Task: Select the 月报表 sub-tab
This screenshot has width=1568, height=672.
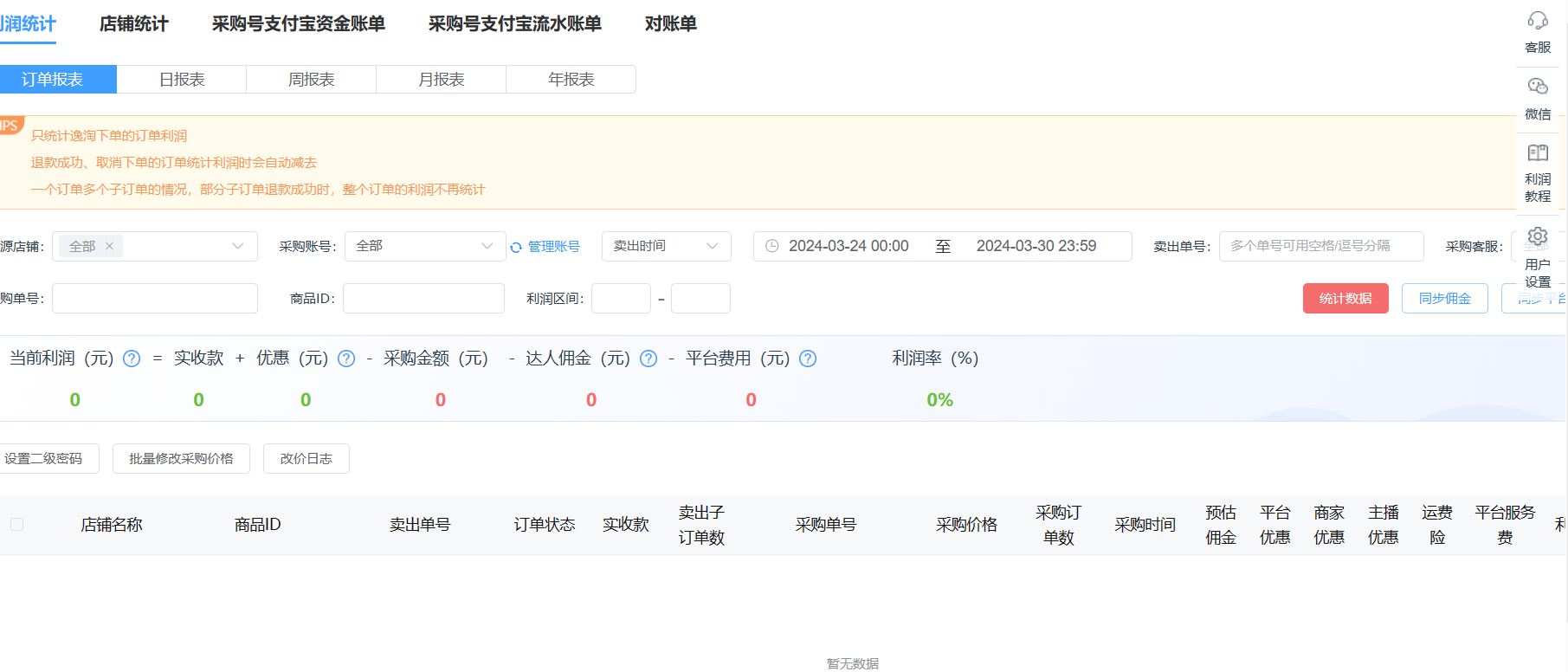Action: pos(442,79)
